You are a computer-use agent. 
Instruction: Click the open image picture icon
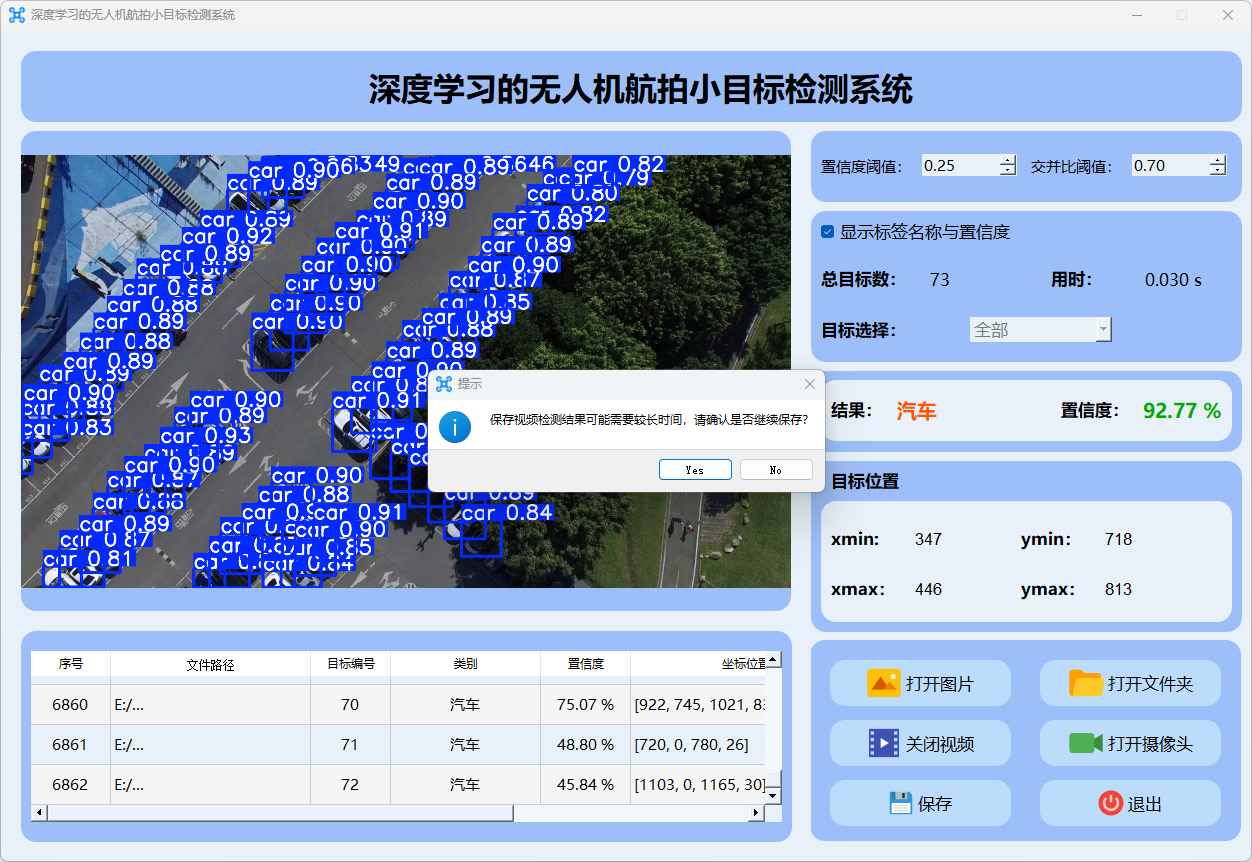tap(884, 684)
